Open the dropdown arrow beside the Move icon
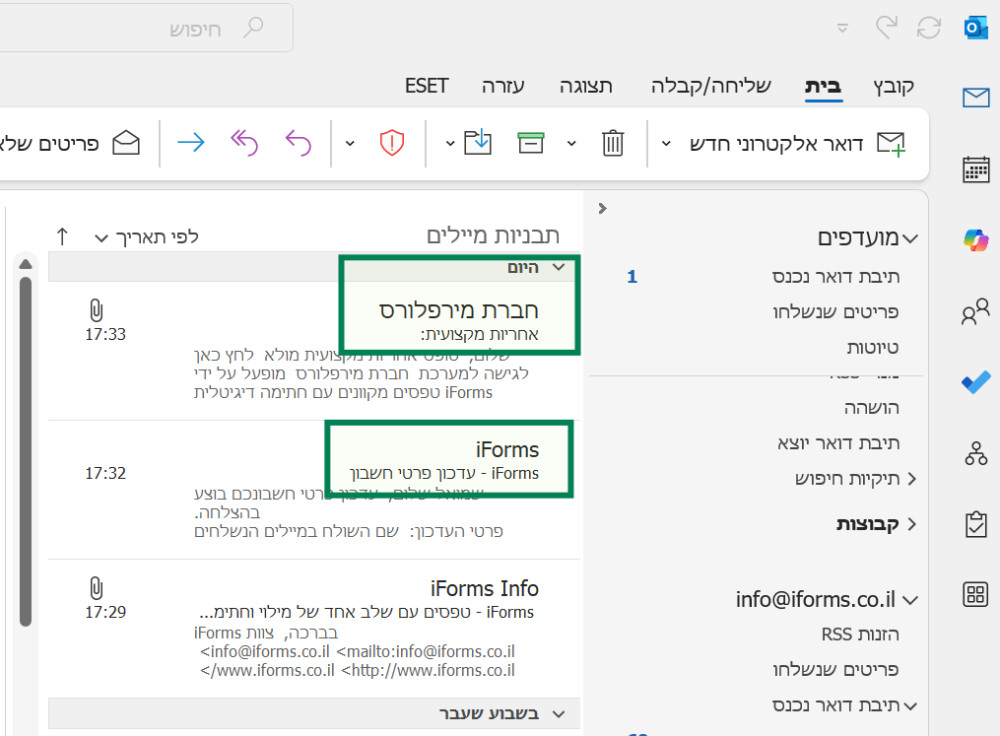Image resolution: width=1000 pixels, height=736 pixels. 450,144
